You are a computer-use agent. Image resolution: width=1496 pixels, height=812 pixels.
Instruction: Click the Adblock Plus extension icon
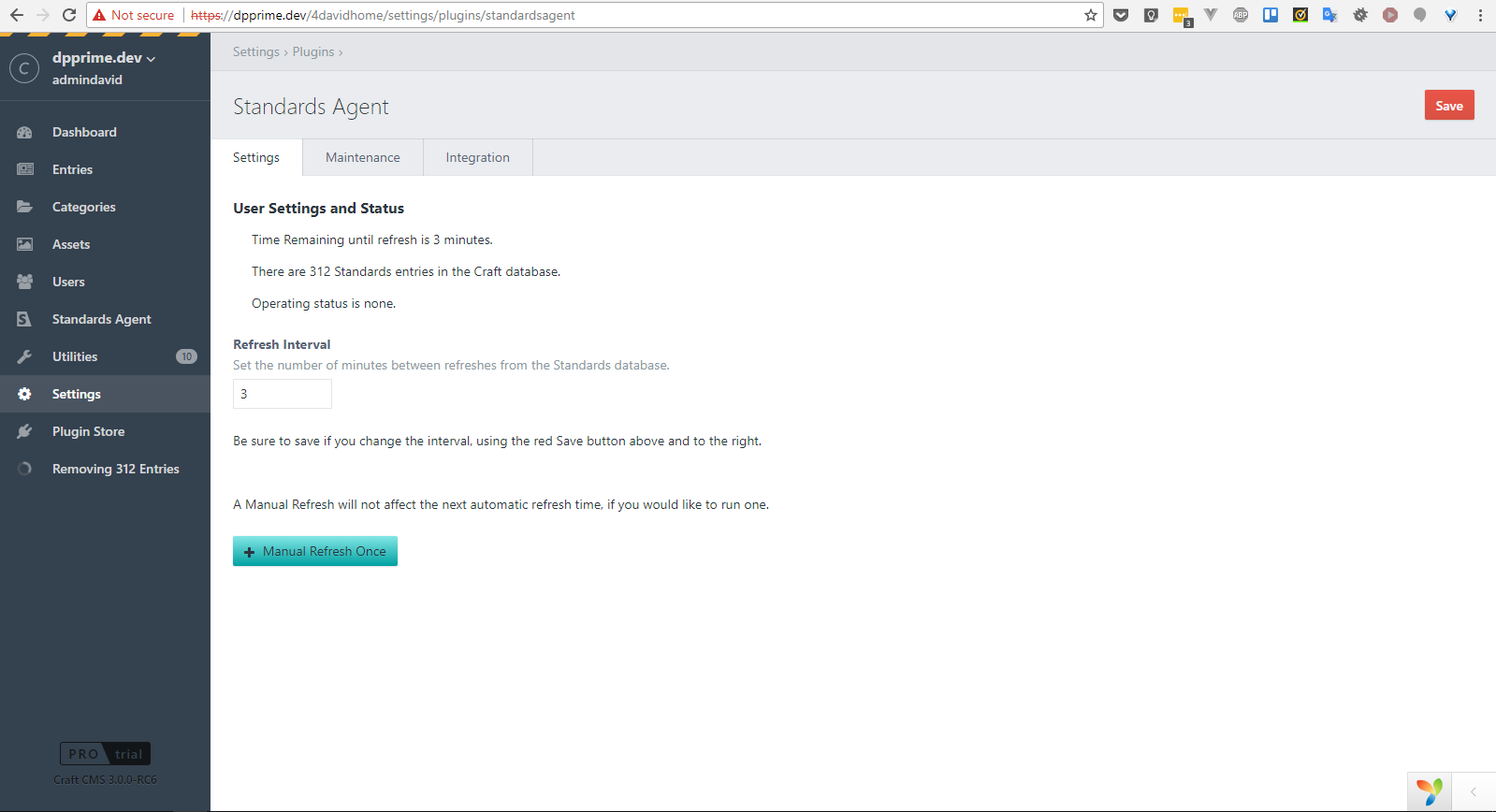(x=1241, y=15)
